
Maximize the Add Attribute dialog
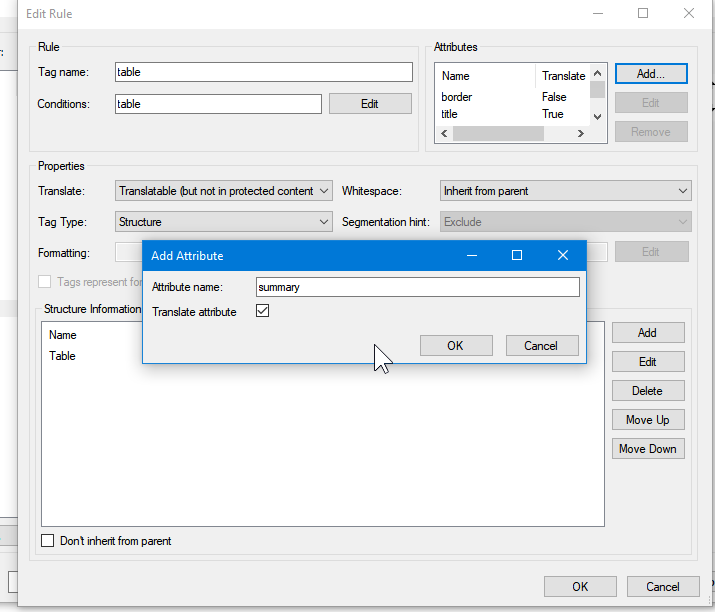tap(517, 255)
